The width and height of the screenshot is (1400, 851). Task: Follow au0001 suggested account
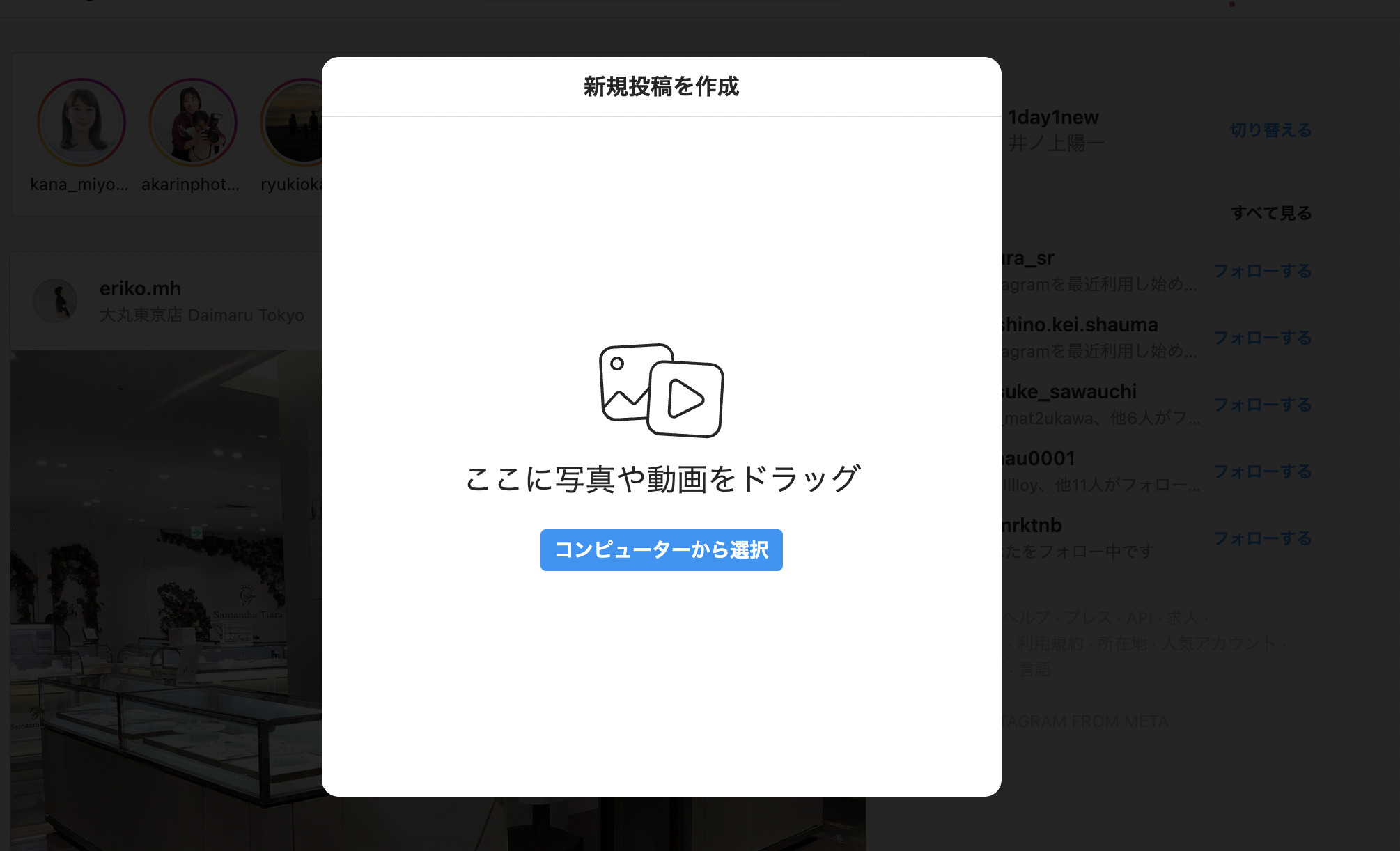pyautogui.click(x=1262, y=471)
